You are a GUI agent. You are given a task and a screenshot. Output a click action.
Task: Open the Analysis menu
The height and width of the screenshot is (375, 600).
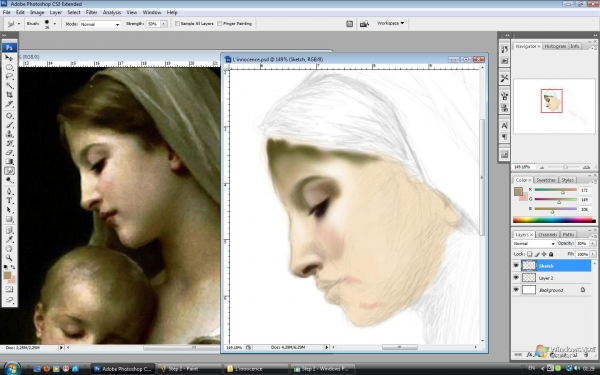pos(112,12)
